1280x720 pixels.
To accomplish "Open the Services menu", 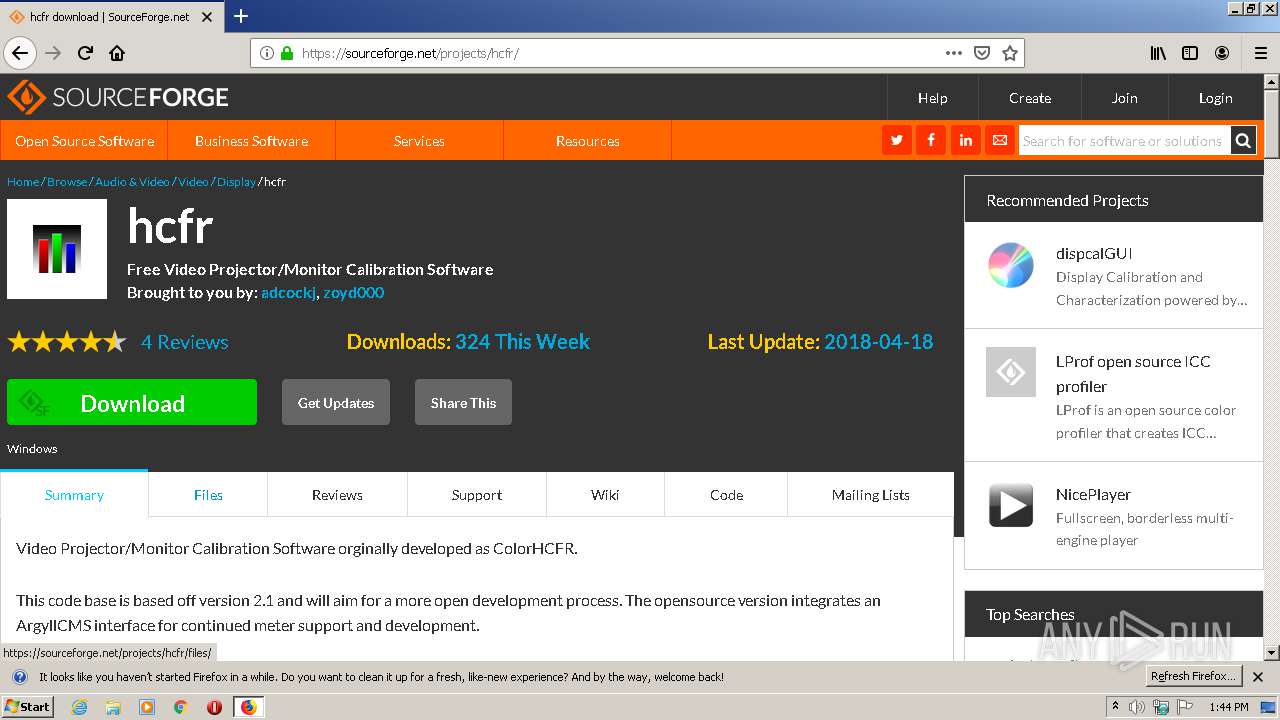I will (419, 141).
